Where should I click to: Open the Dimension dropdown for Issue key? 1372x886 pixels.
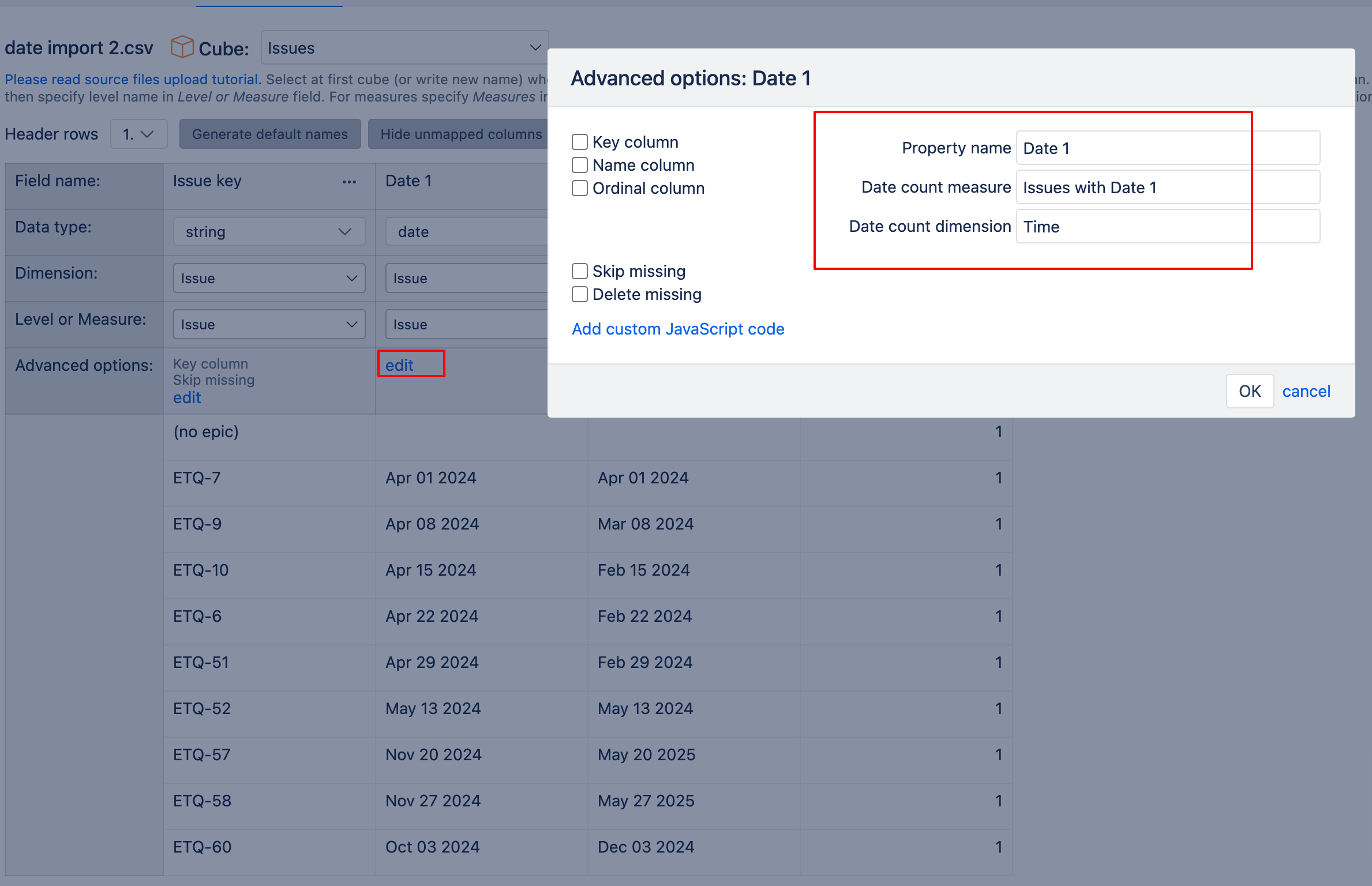coord(269,278)
